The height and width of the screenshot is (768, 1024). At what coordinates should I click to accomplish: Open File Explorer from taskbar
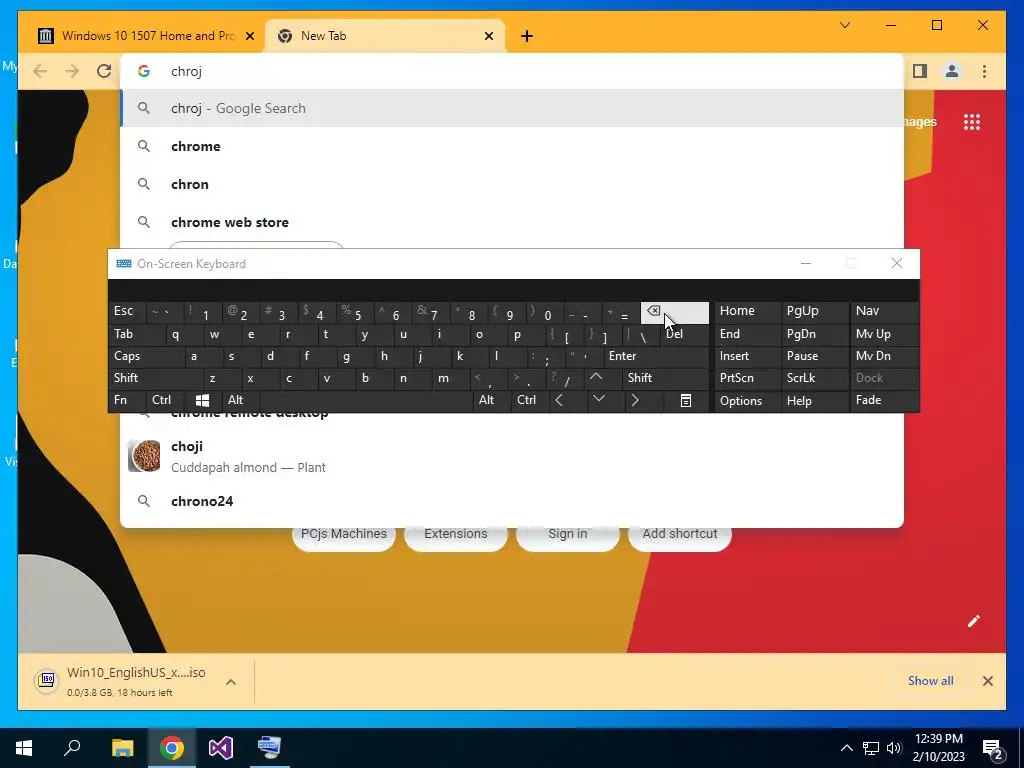[x=122, y=748]
